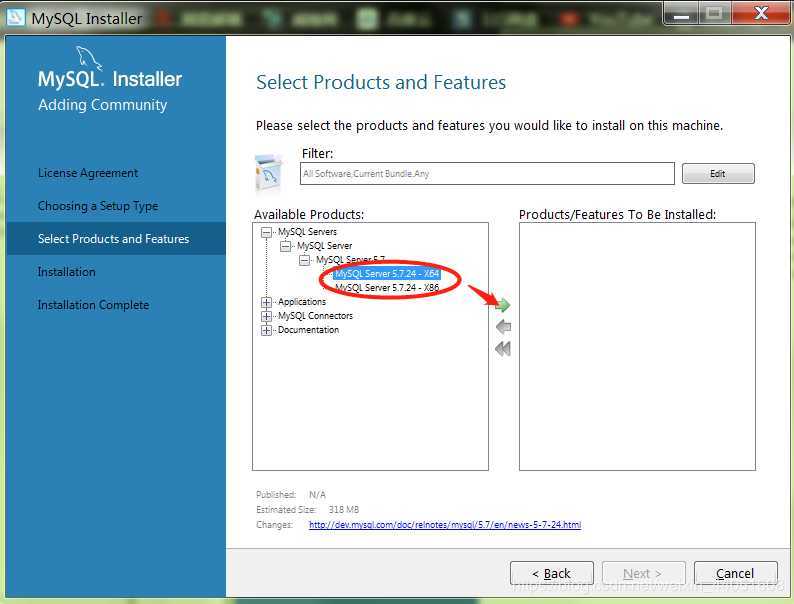Image resolution: width=794 pixels, height=604 pixels.
Task: Collapse the MySQL Servers tree node
Action: [266, 232]
